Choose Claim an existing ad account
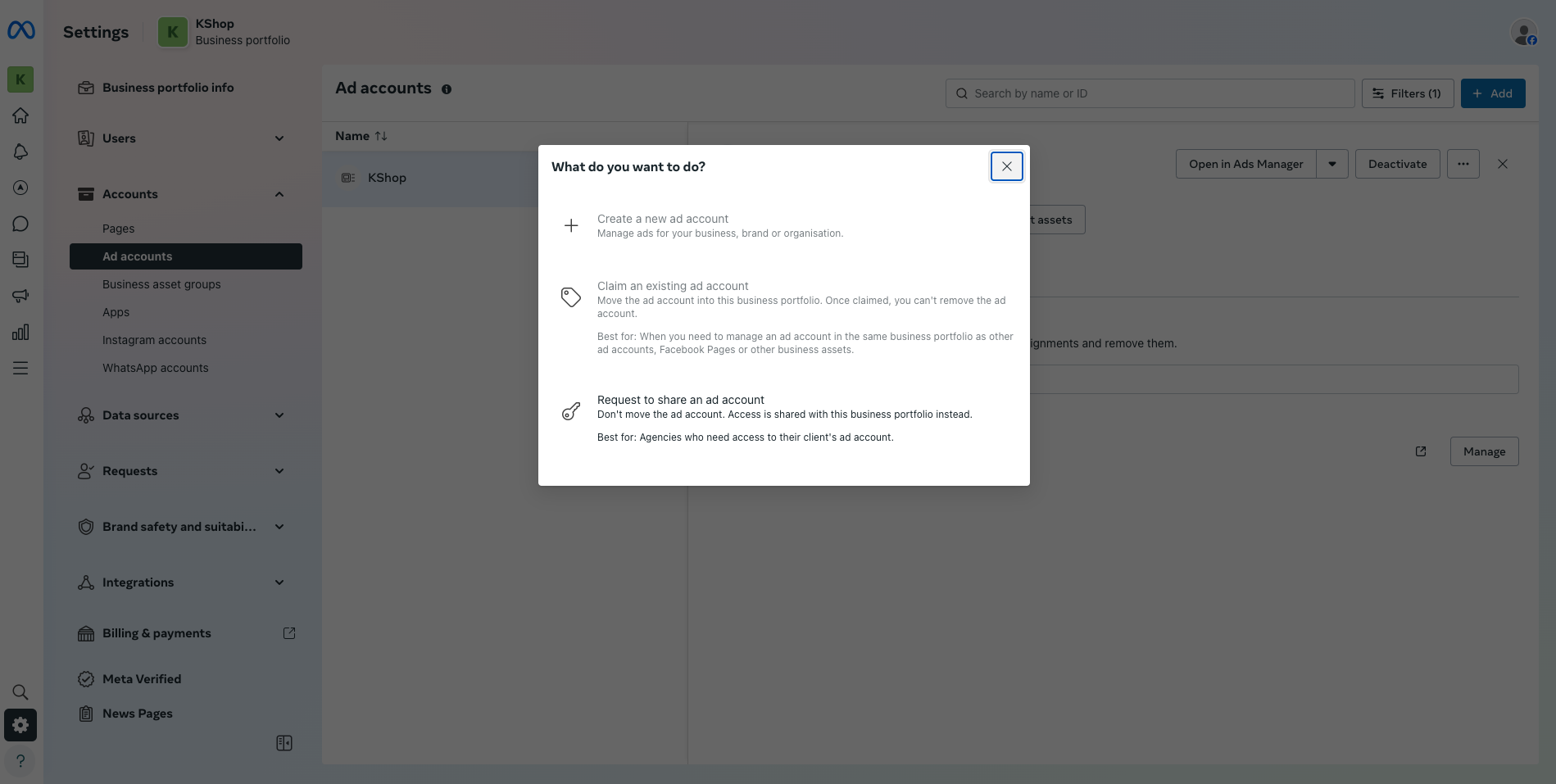 coord(784,318)
